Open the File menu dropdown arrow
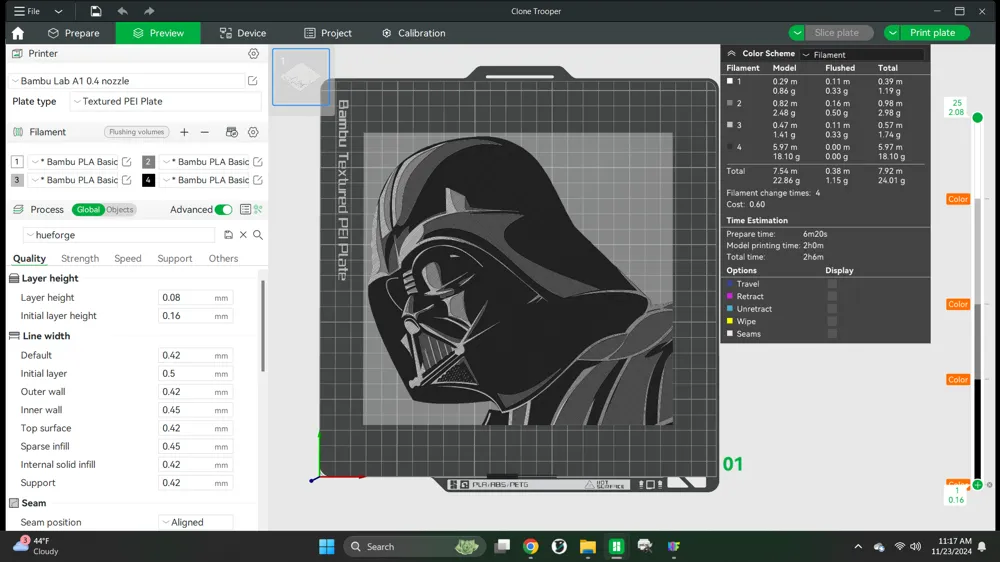Screen dimensions: 1000x562 (58, 11)
